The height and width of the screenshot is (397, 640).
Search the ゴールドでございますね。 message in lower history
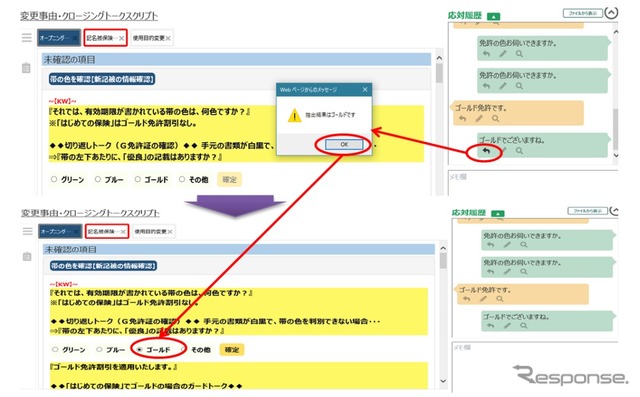click(524, 325)
